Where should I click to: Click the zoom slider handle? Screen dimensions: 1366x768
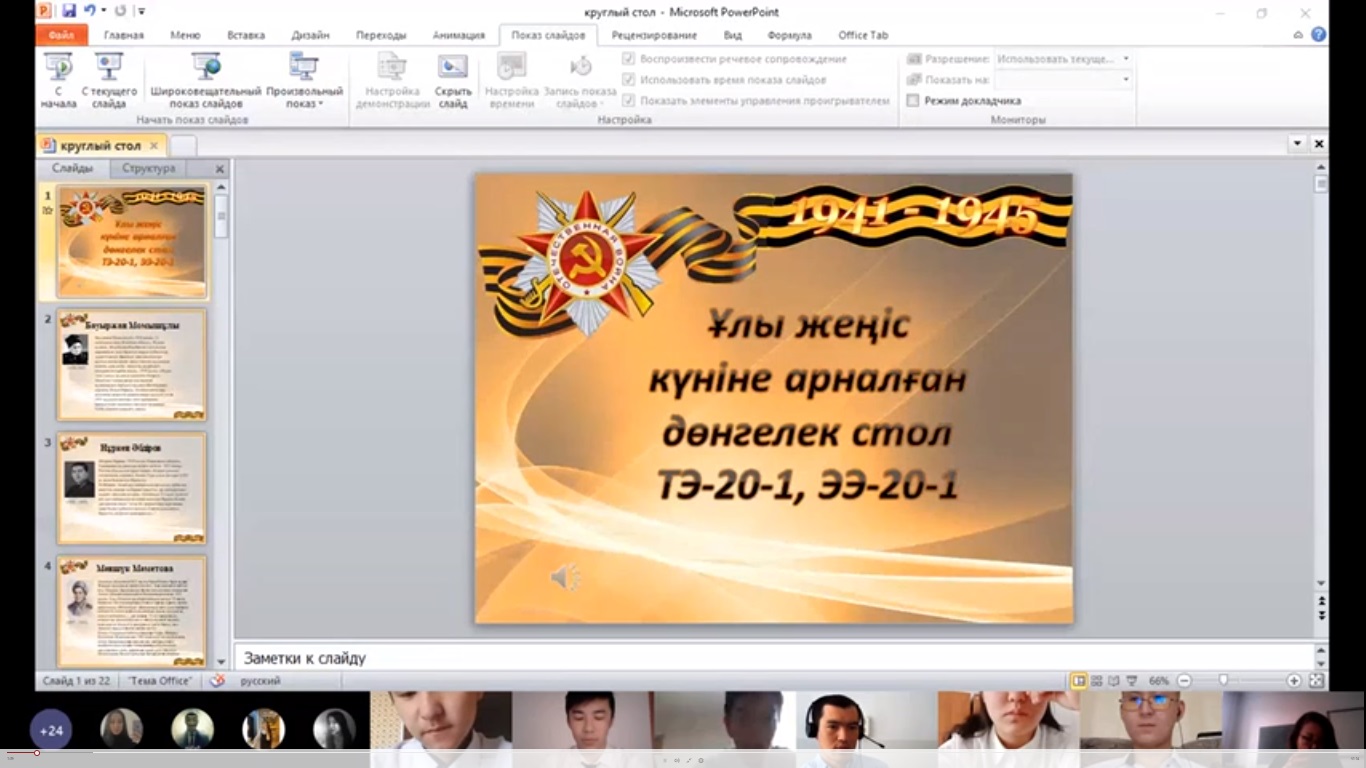tap(1223, 681)
